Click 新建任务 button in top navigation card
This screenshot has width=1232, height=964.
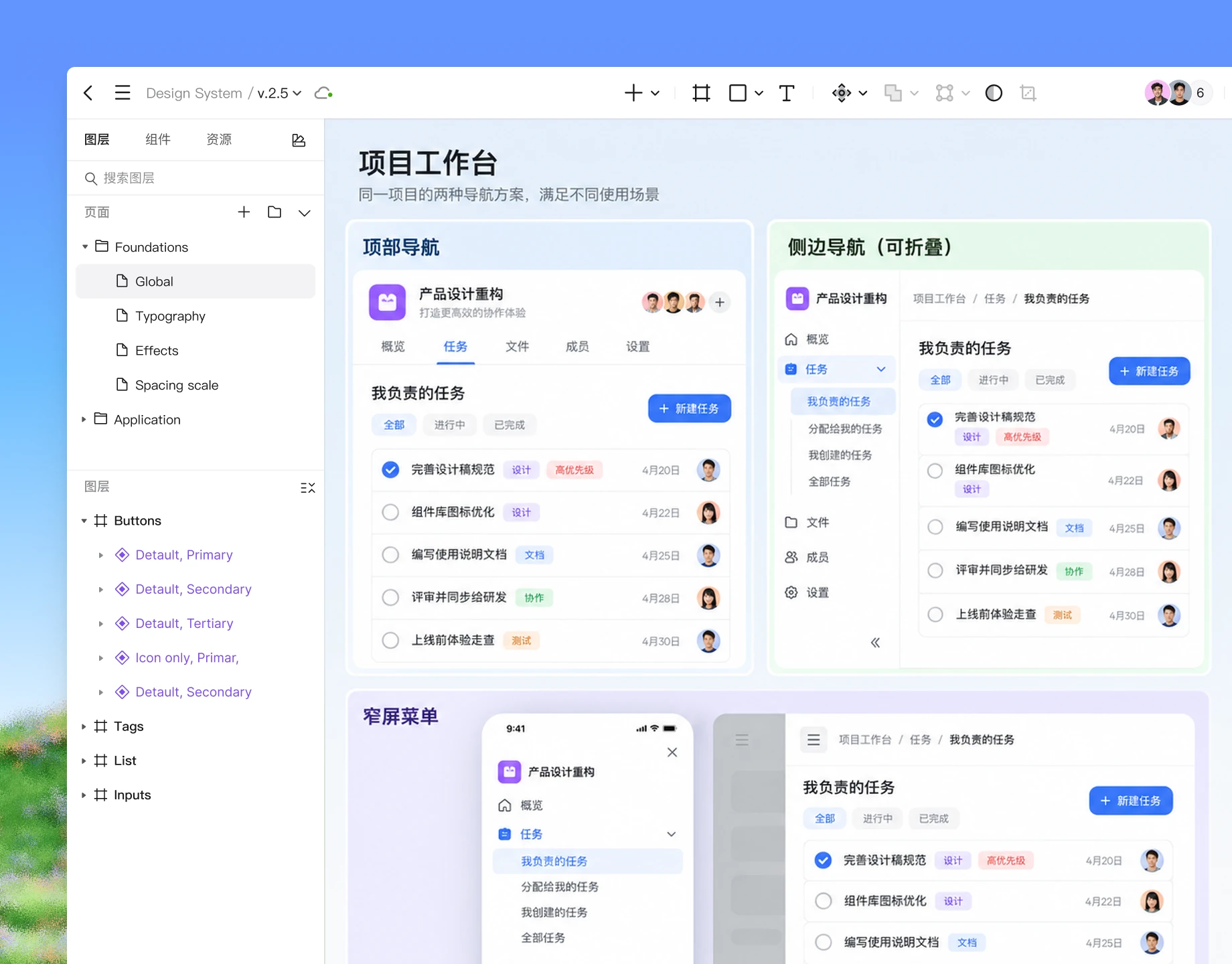click(x=689, y=408)
